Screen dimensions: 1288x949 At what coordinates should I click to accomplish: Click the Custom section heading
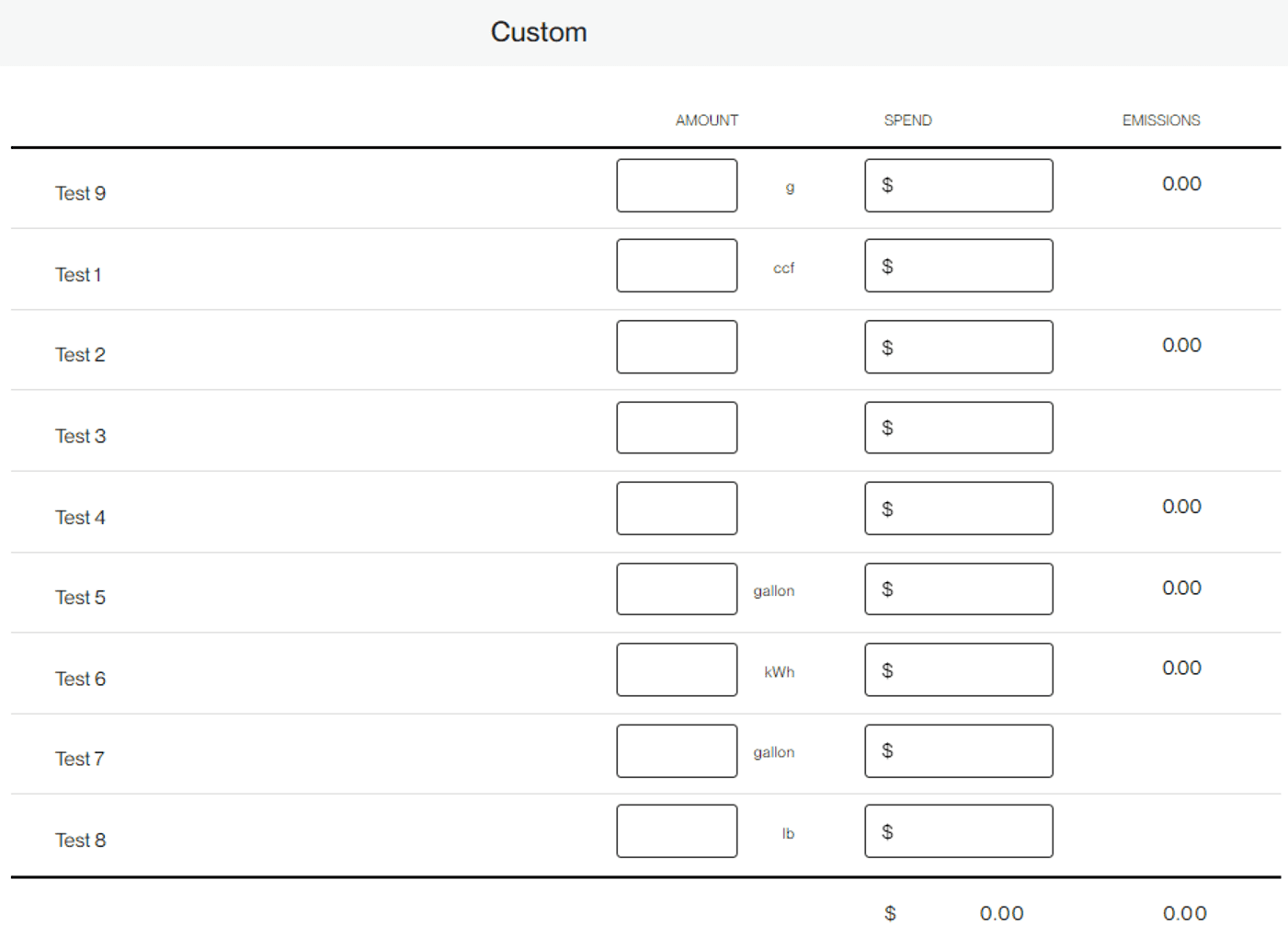pyautogui.click(x=539, y=32)
